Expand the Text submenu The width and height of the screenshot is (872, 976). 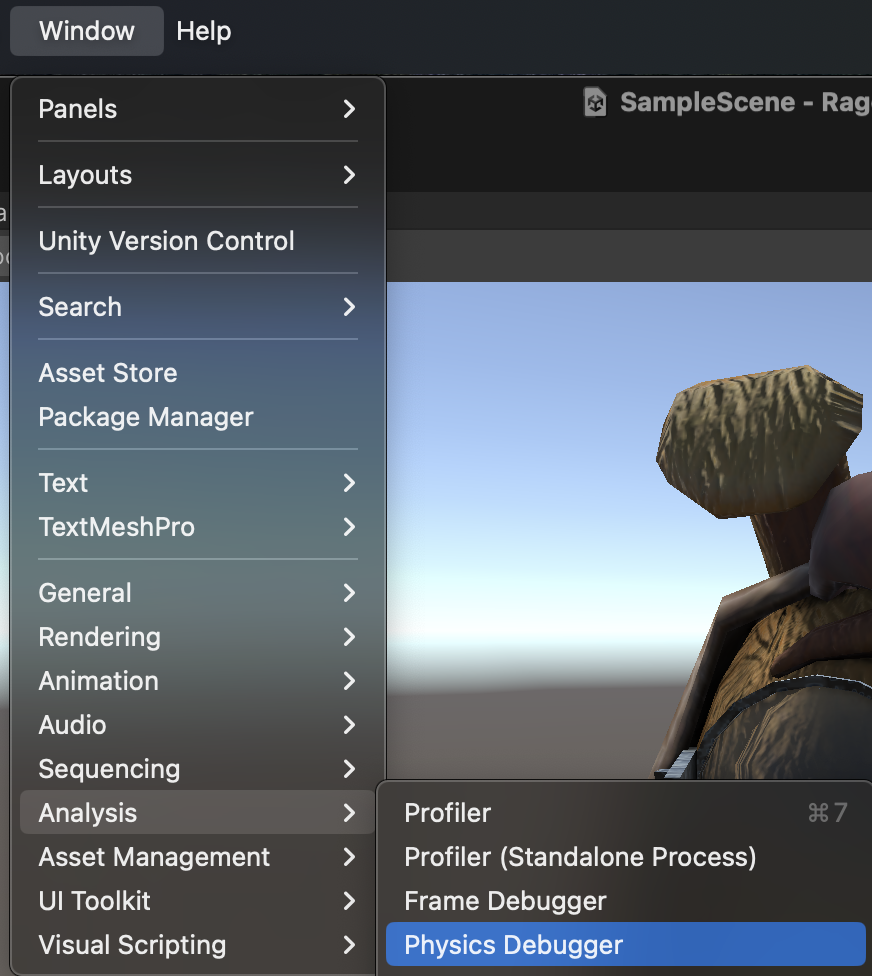[197, 483]
